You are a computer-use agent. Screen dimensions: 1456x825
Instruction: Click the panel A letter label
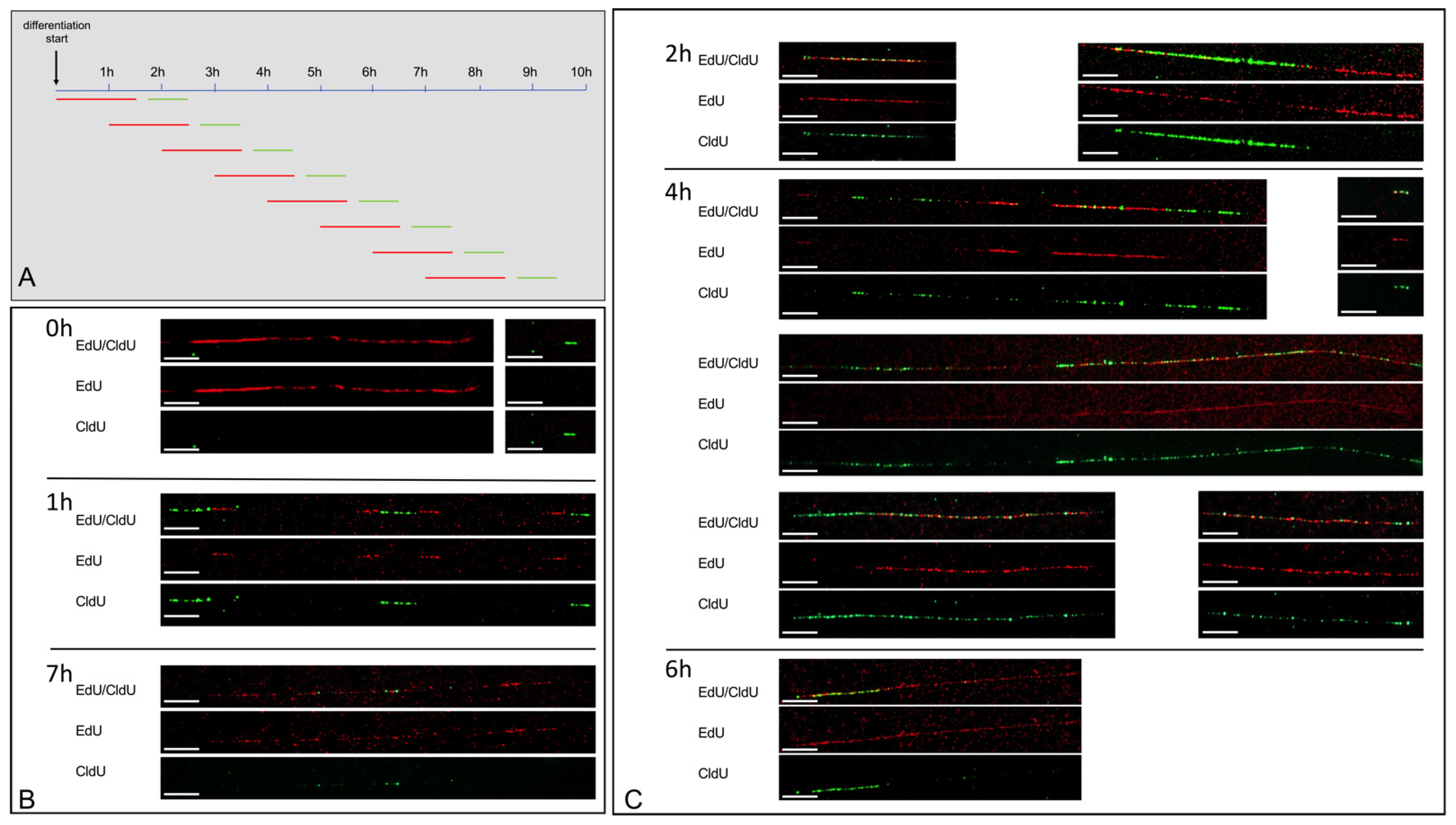coord(27,278)
